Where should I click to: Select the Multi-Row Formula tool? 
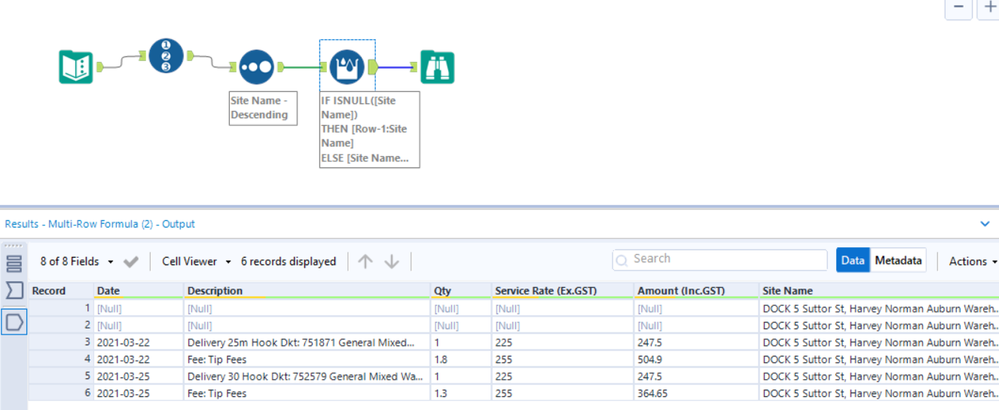point(347,67)
